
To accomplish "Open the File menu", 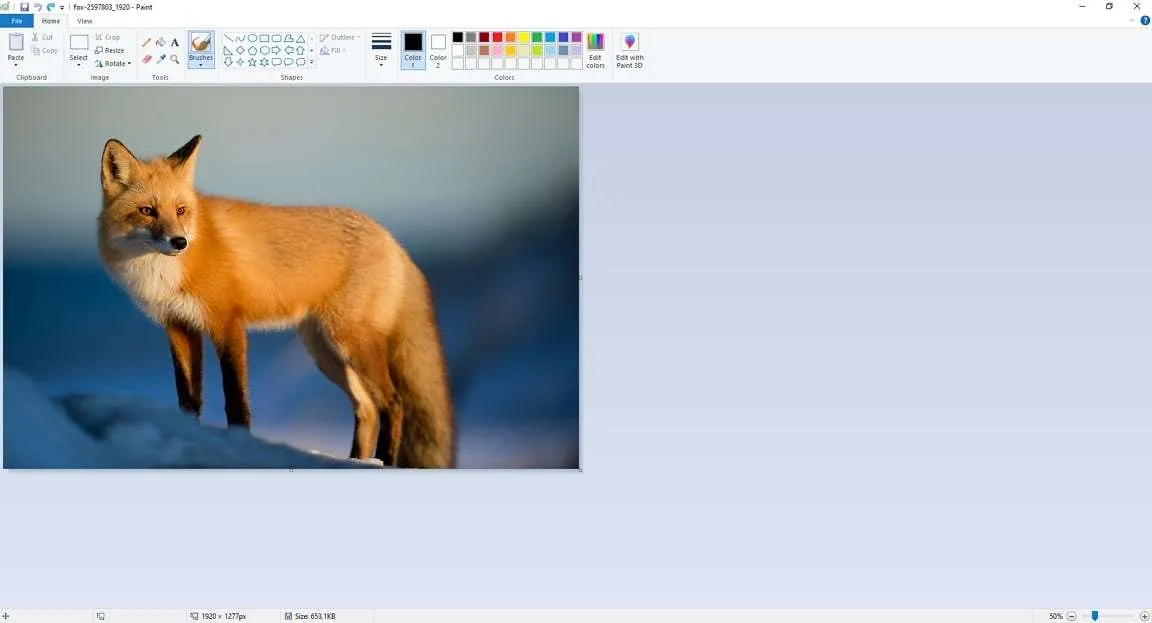I will click(16, 21).
